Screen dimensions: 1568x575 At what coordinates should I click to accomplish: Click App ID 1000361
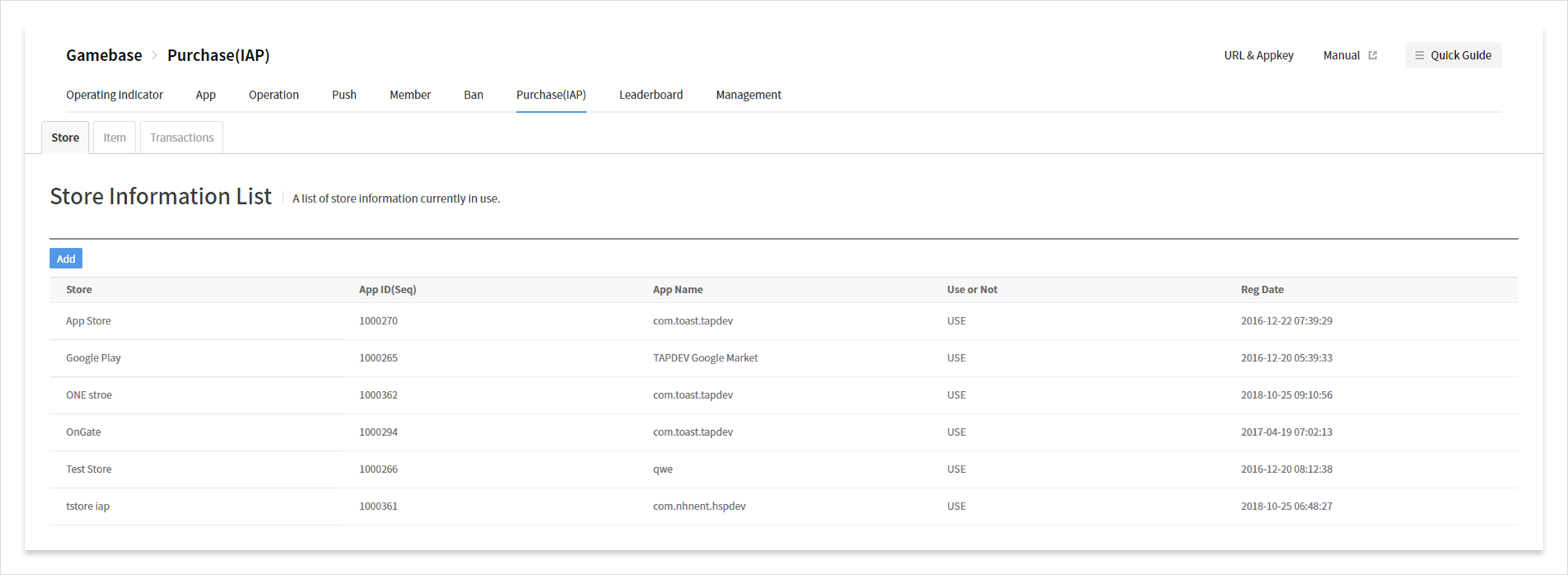(x=378, y=506)
